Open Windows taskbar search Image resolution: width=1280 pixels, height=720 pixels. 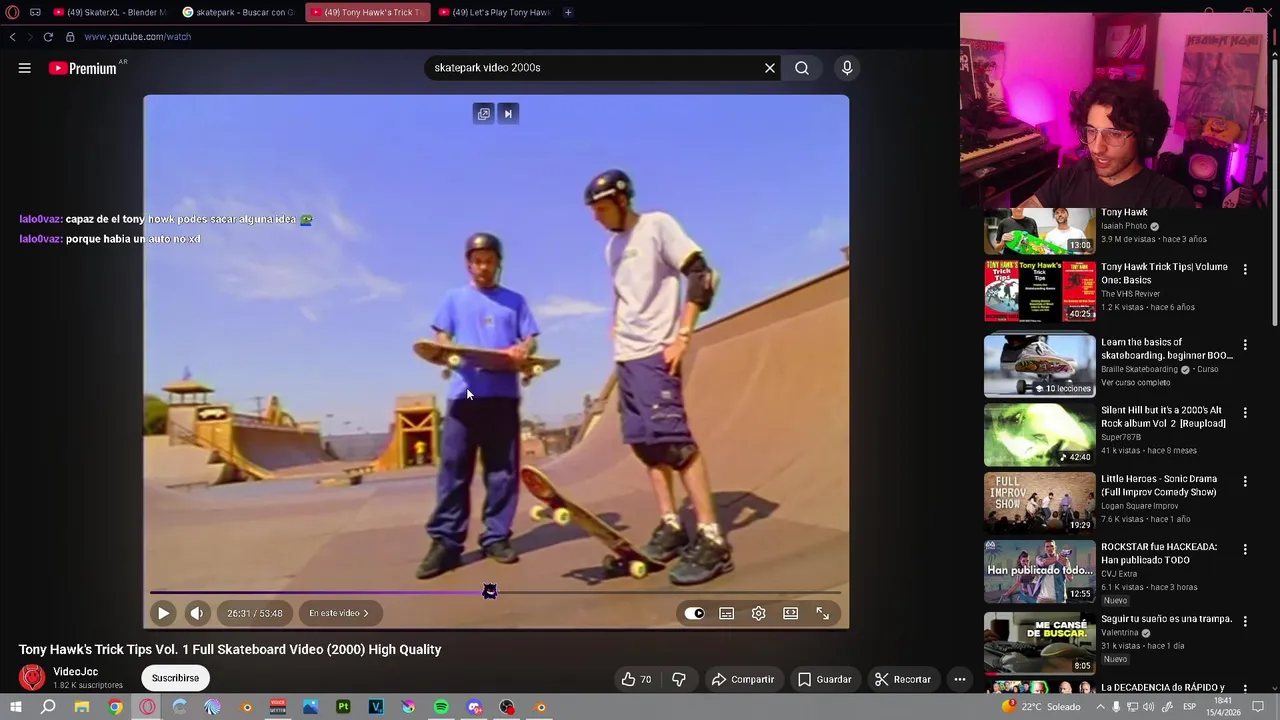click(48, 707)
